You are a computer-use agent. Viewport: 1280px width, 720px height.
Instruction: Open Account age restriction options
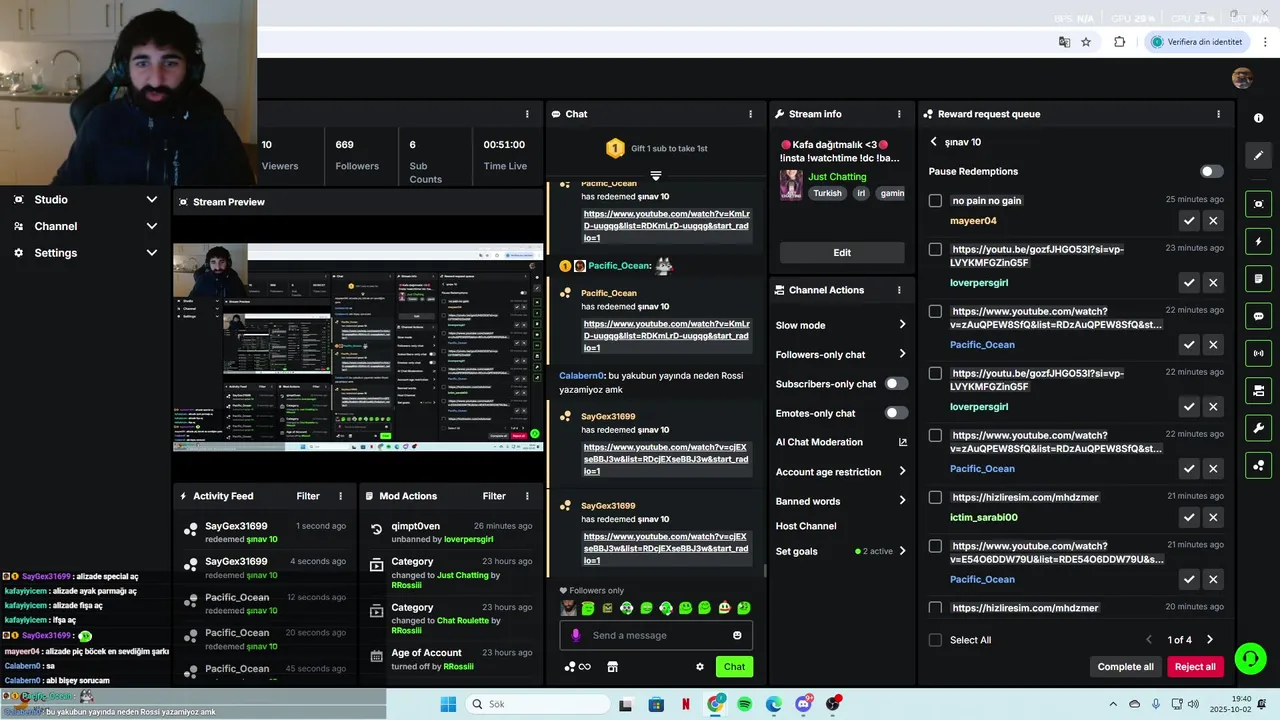point(902,471)
